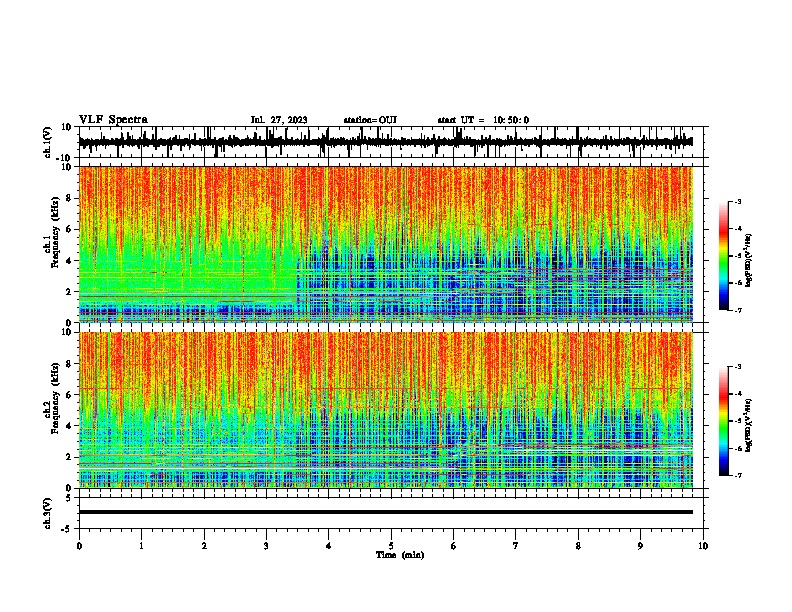Click time axis tick label "2"
This screenshot has width=792, height=612.
(204, 546)
